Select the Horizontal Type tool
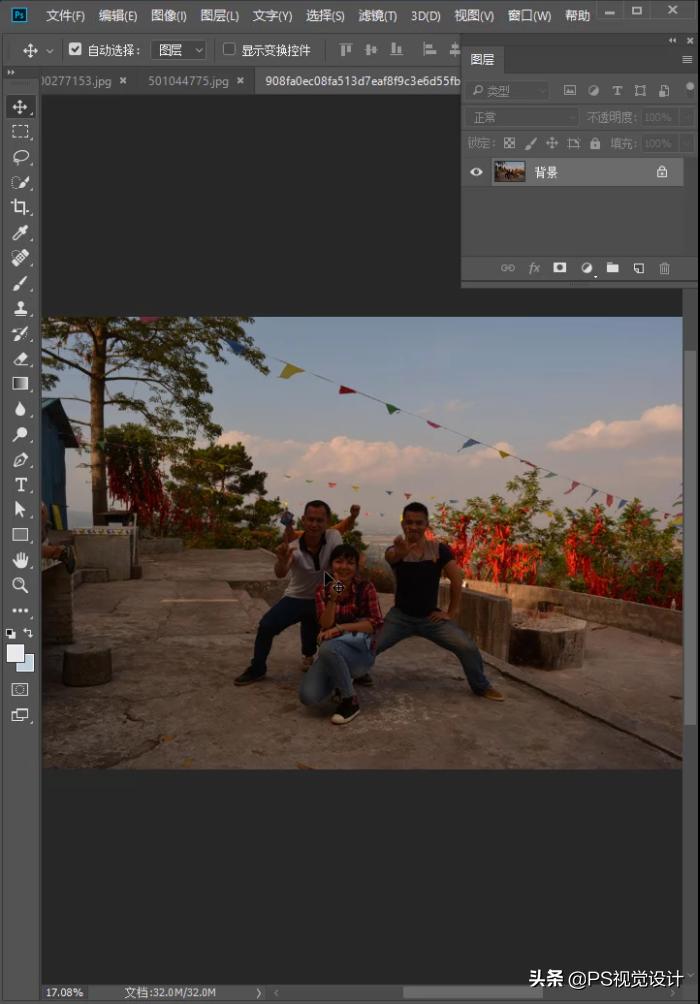The image size is (700, 1004). pyautogui.click(x=20, y=485)
